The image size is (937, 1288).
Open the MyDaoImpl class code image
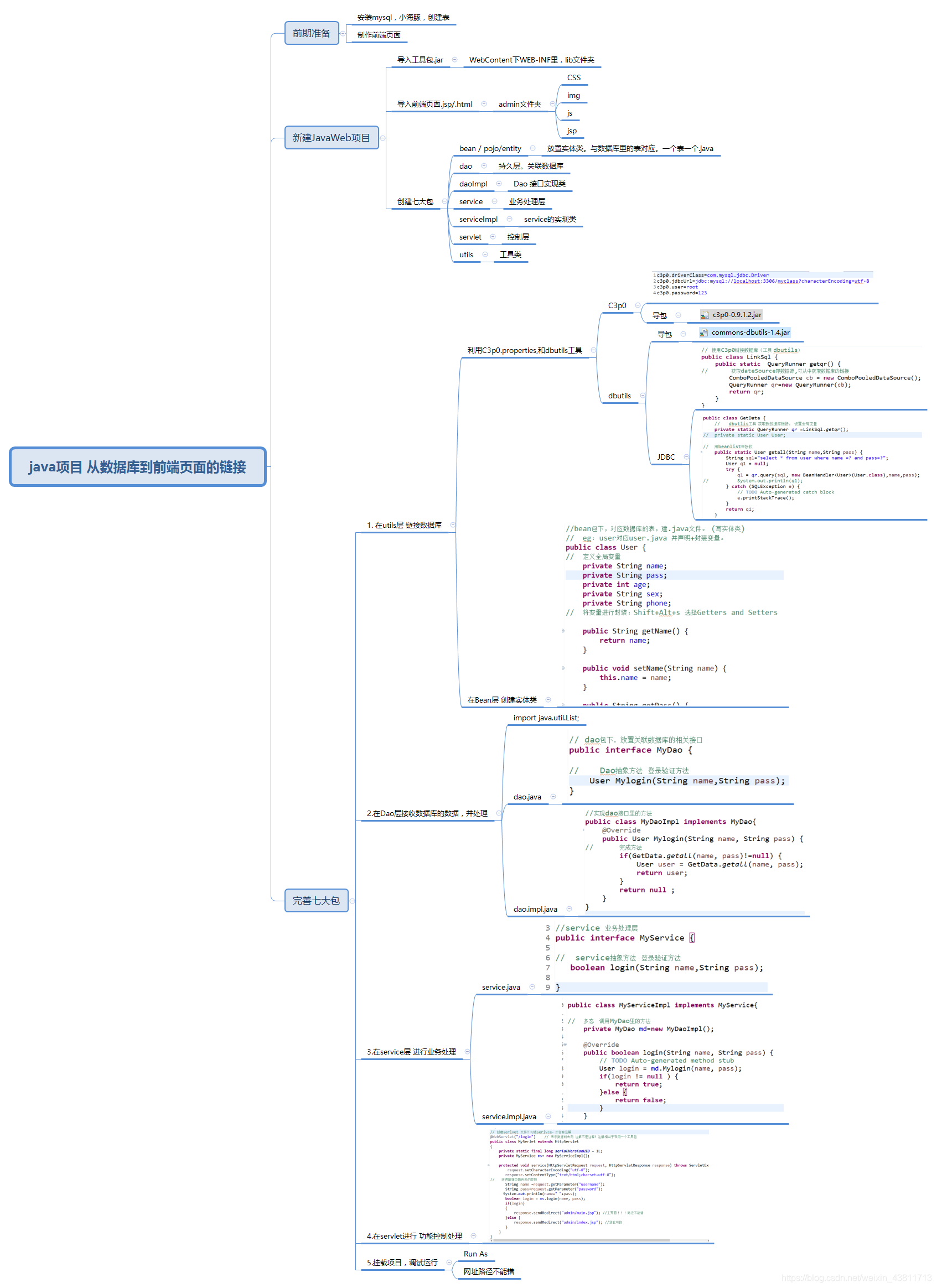coord(694,860)
